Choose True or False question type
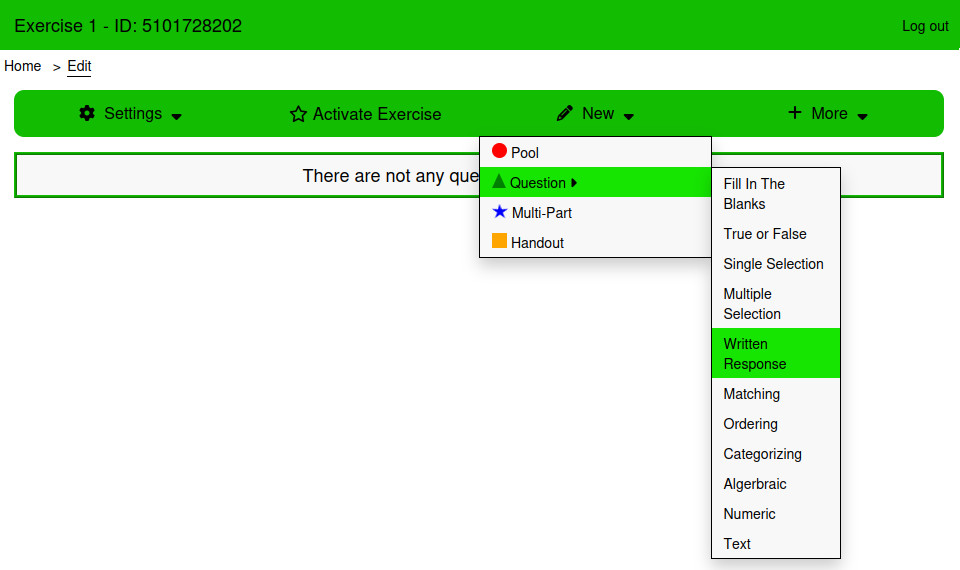 (x=765, y=233)
